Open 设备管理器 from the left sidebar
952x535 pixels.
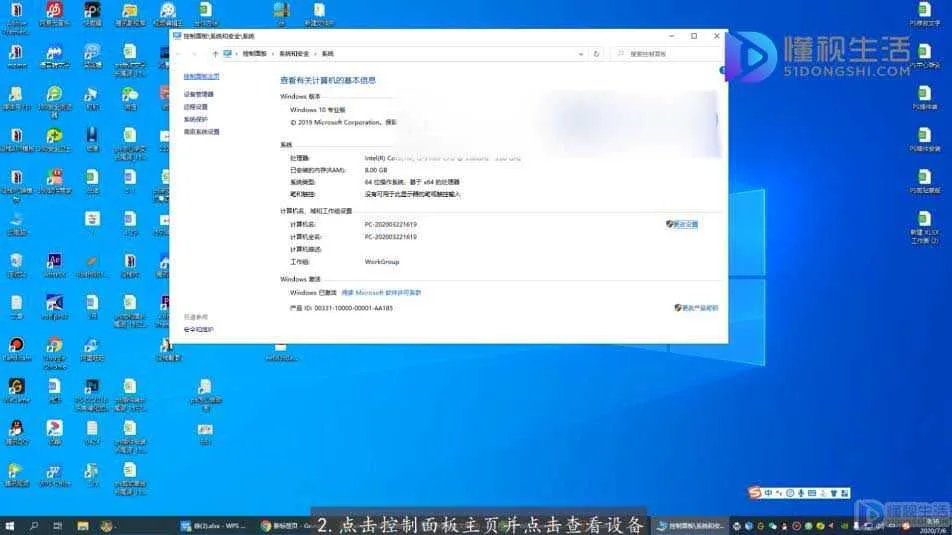pos(199,94)
